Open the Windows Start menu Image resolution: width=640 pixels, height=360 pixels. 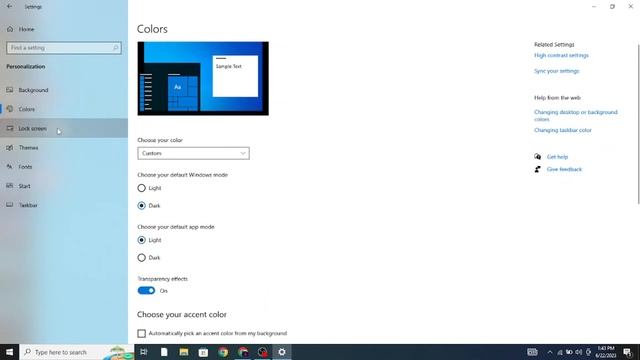[x=9, y=352]
